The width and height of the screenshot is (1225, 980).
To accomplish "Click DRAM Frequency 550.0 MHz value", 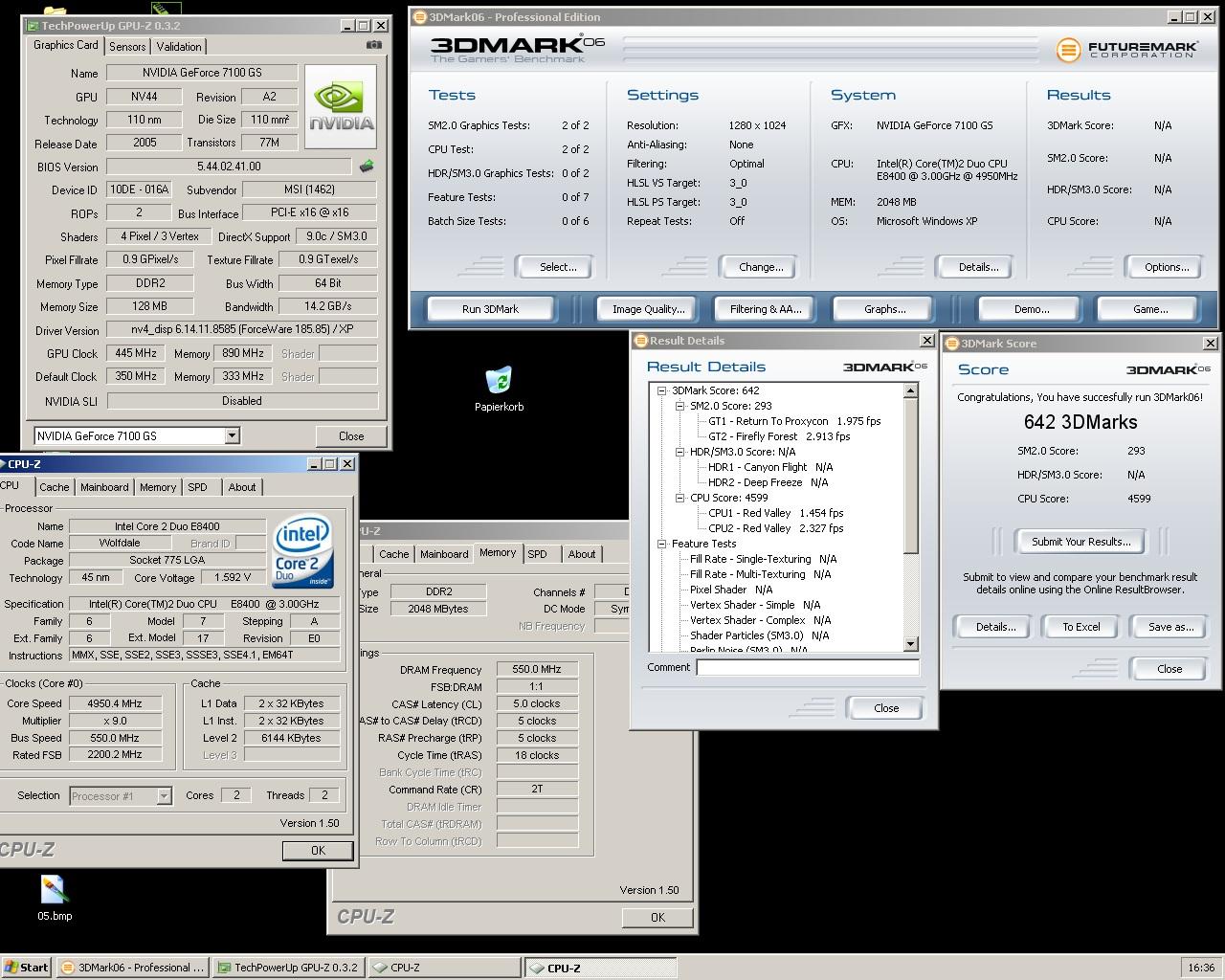I will point(537,670).
